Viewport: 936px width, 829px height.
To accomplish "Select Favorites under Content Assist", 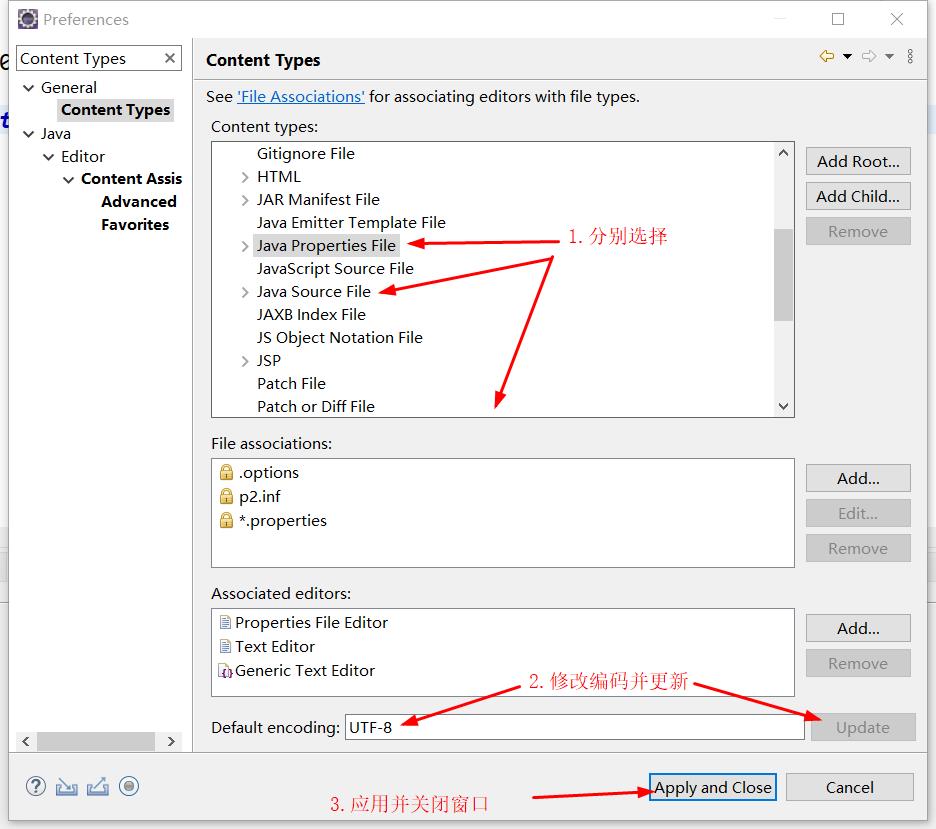I will click(x=135, y=225).
